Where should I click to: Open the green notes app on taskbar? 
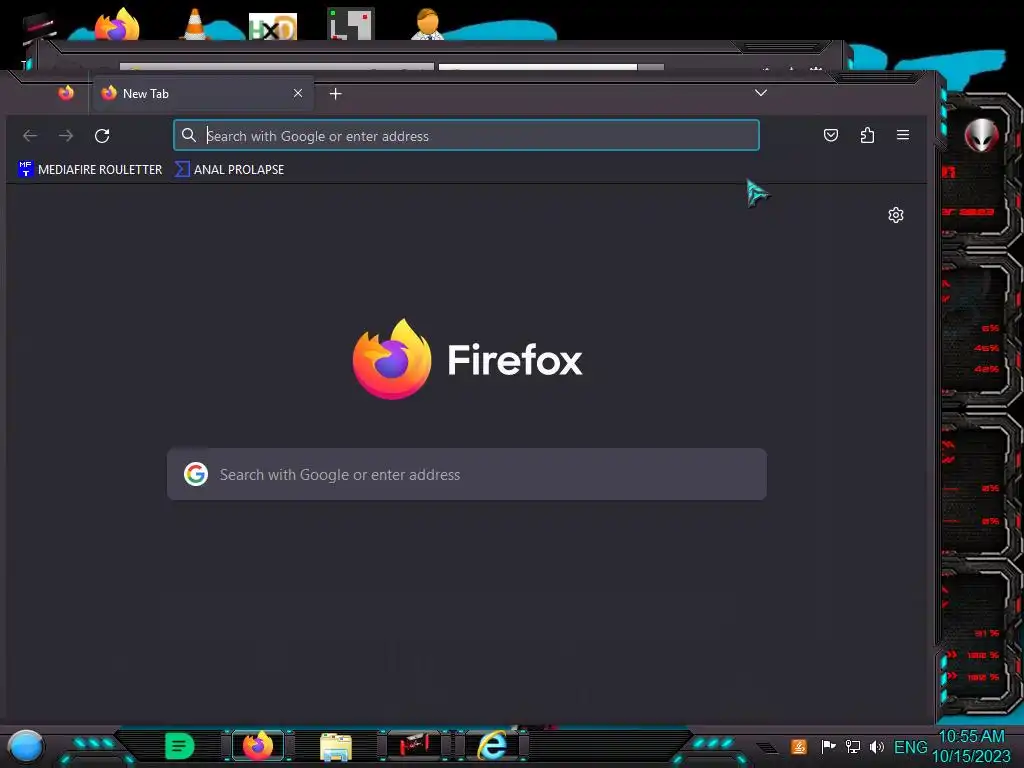(x=180, y=746)
